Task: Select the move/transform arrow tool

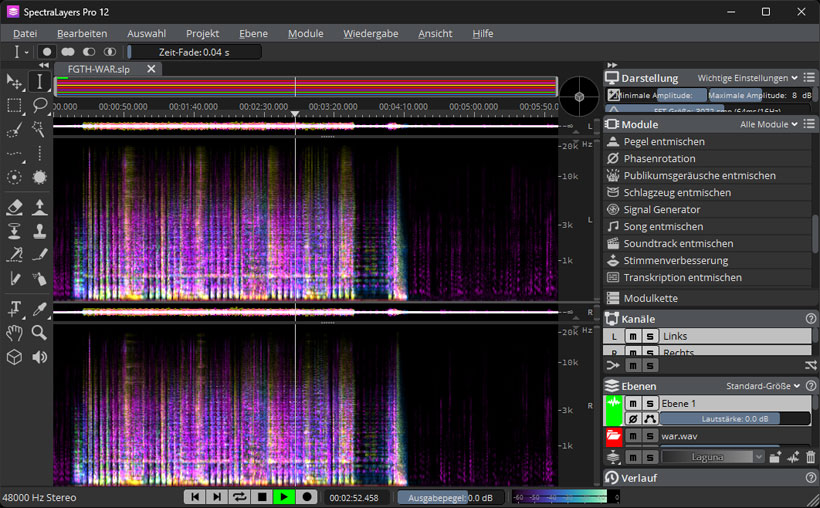Action: (14, 82)
